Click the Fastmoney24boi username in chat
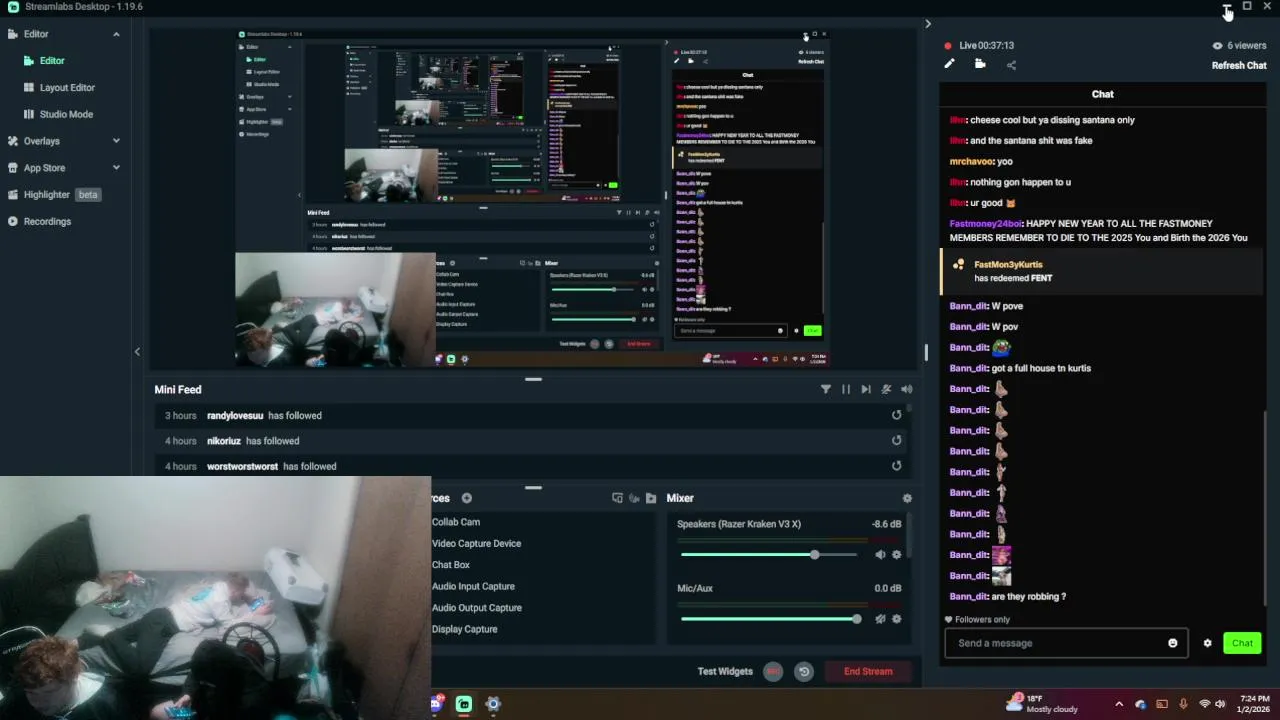Screen dimensions: 1280x720 [986, 224]
